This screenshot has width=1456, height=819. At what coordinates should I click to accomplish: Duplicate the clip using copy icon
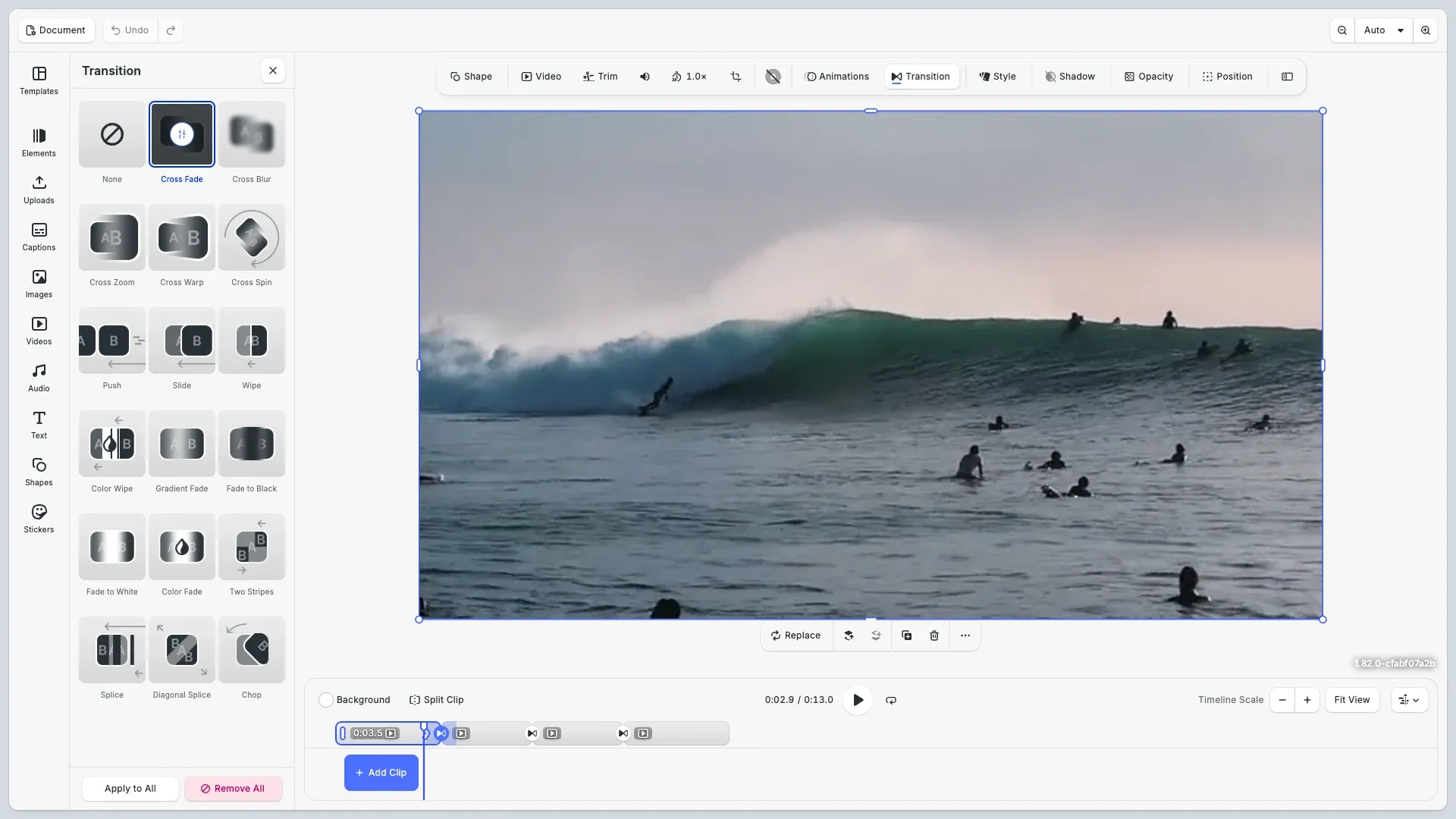coord(906,635)
